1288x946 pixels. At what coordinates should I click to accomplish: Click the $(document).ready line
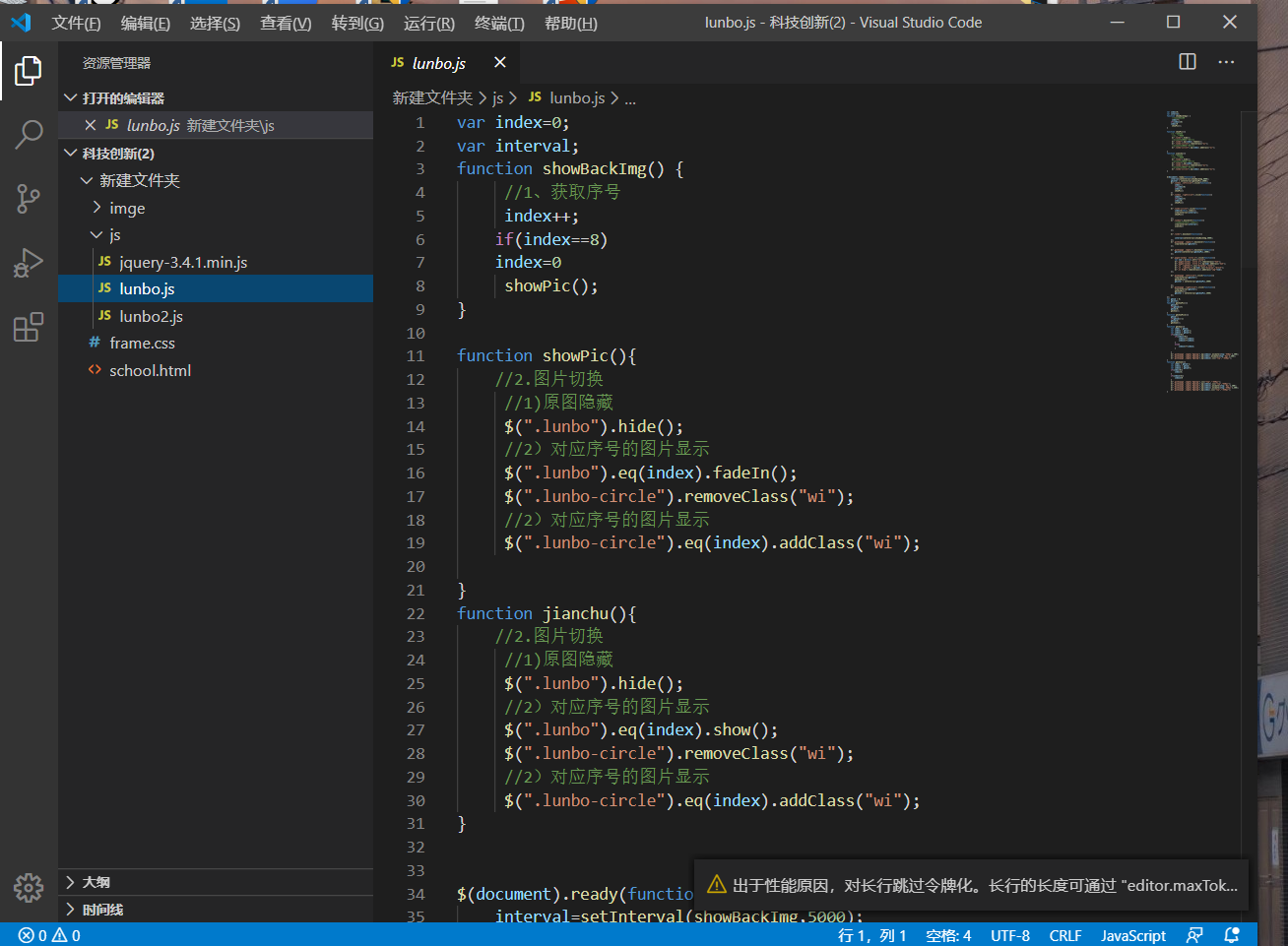point(575,894)
